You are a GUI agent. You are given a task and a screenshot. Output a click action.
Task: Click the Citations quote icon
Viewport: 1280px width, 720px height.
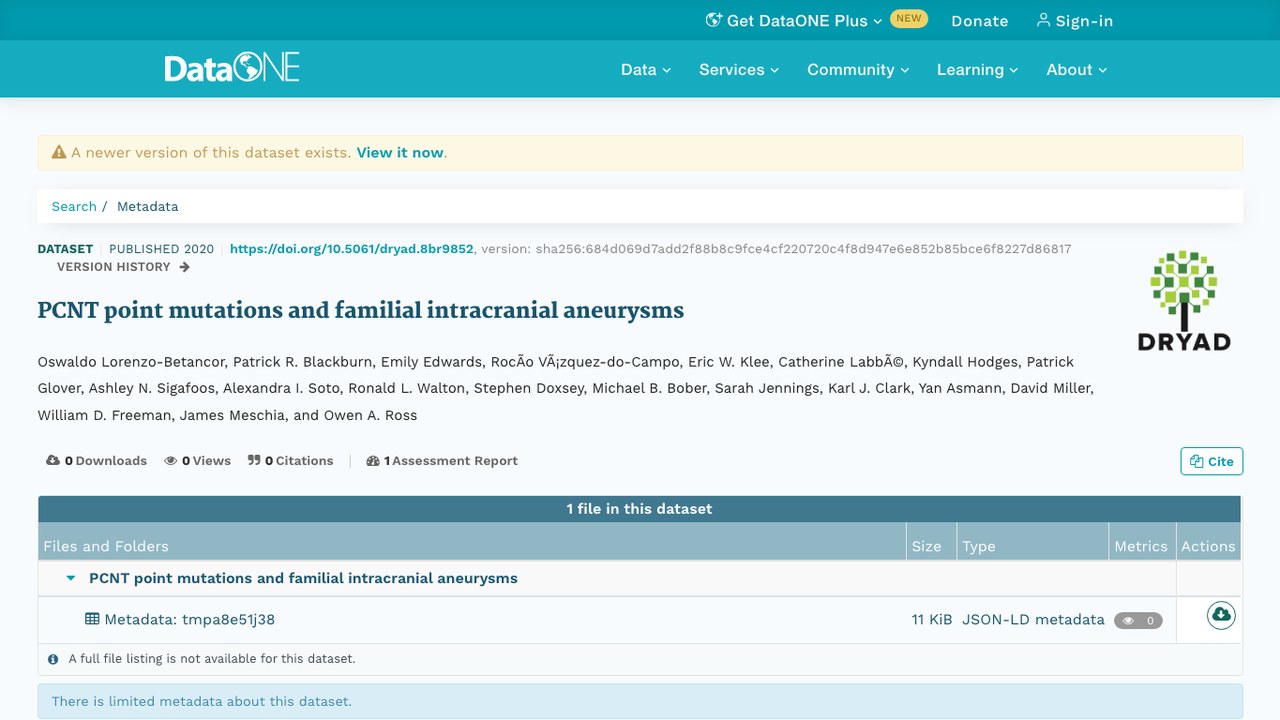coord(255,461)
